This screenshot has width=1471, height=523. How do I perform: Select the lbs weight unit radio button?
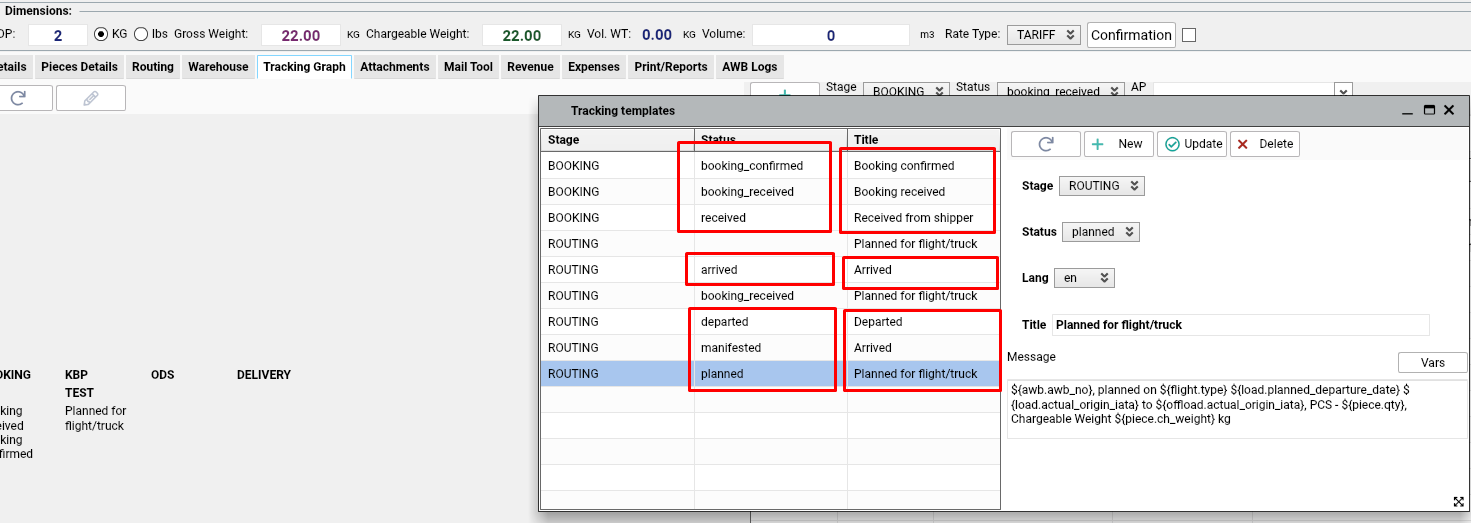tap(141, 34)
